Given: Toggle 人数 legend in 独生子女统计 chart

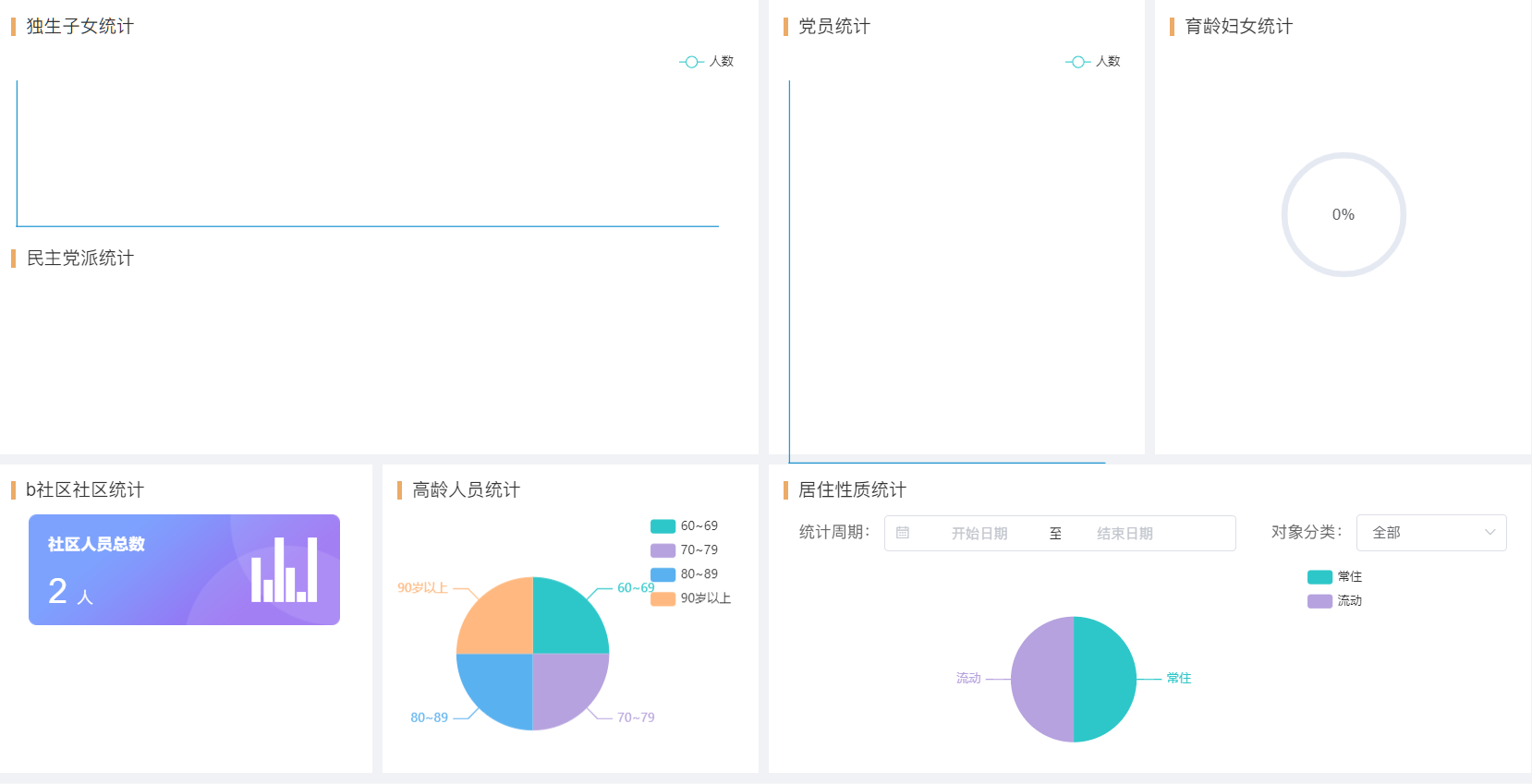Looking at the screenshot, I should pos(707,62).
